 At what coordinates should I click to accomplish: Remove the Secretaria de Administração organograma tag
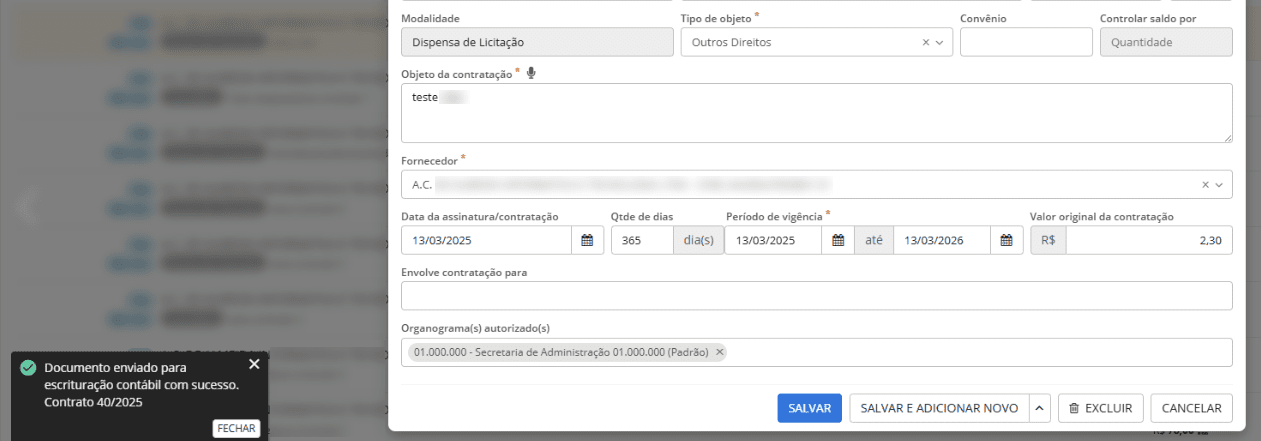click(x=719, y=352)
